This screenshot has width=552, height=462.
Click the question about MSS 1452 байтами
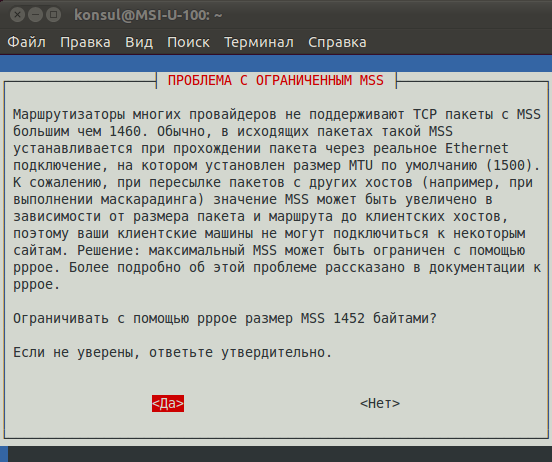tap(225, 318)
